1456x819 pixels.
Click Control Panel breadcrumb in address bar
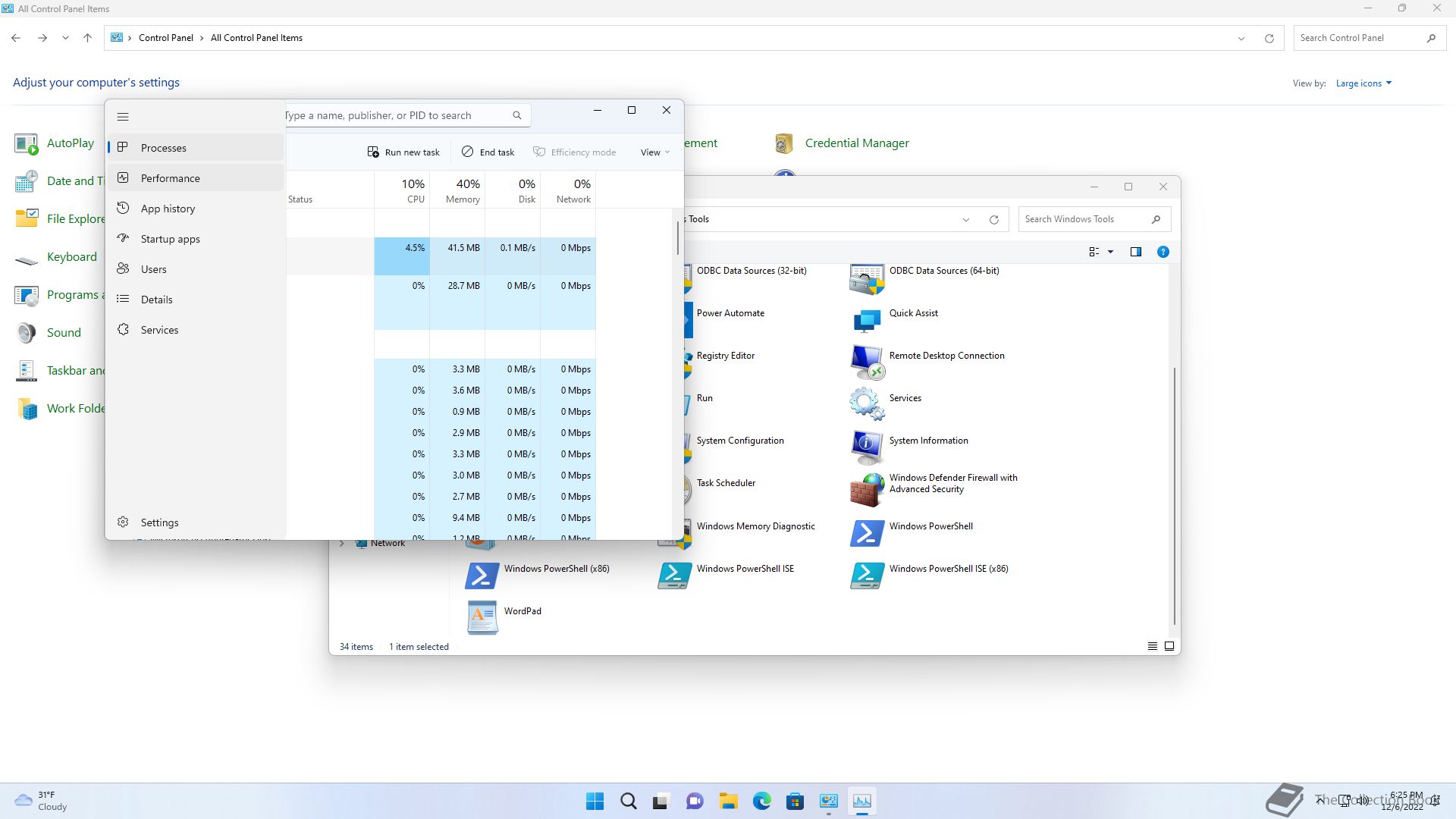point(166,38)
